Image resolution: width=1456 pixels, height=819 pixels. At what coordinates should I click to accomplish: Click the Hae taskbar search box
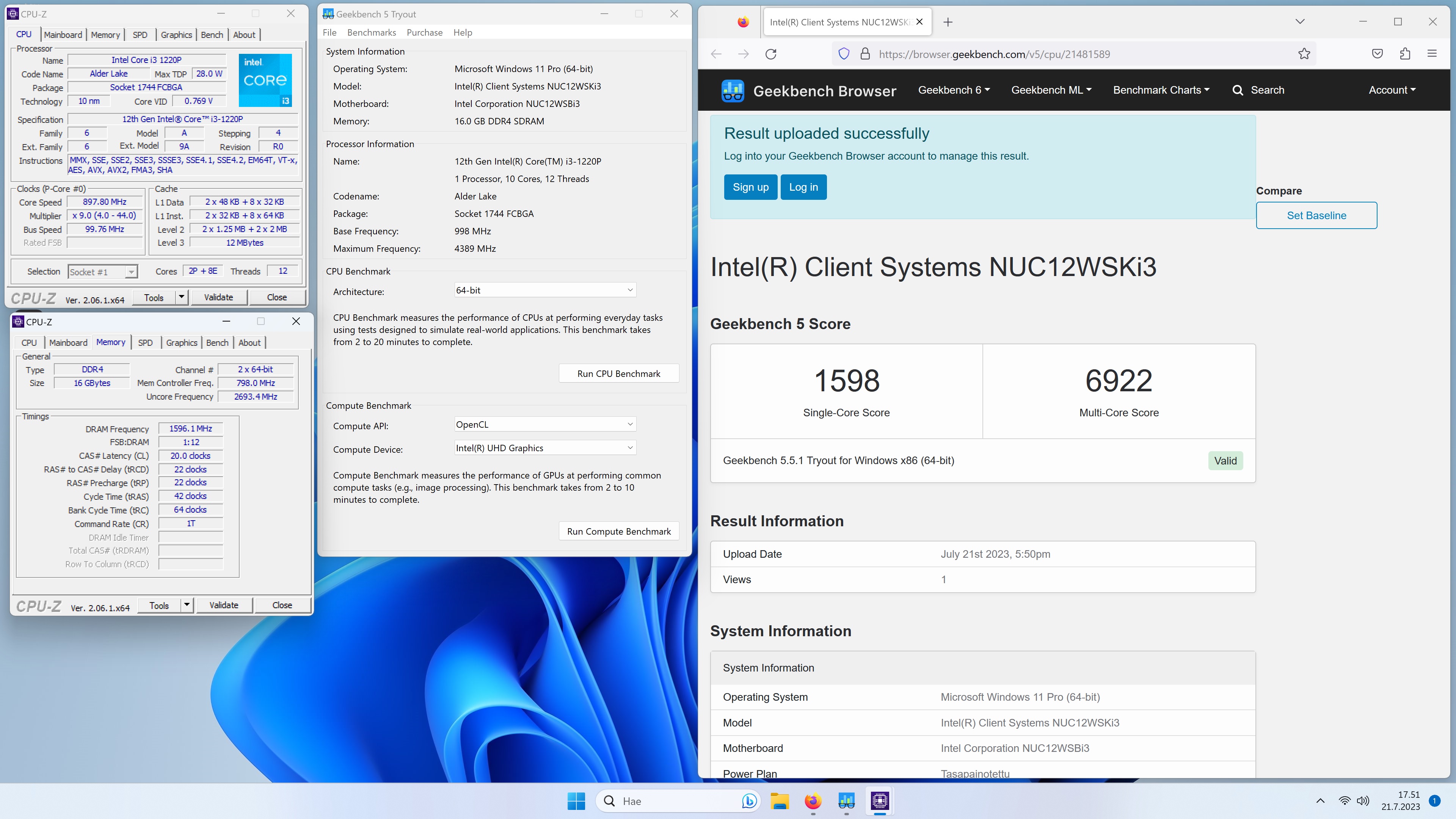click(x=678, y=801)
